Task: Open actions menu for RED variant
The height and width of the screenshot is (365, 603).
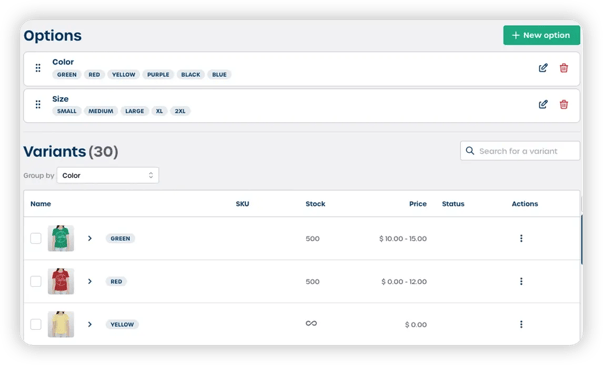Action: 521,282
